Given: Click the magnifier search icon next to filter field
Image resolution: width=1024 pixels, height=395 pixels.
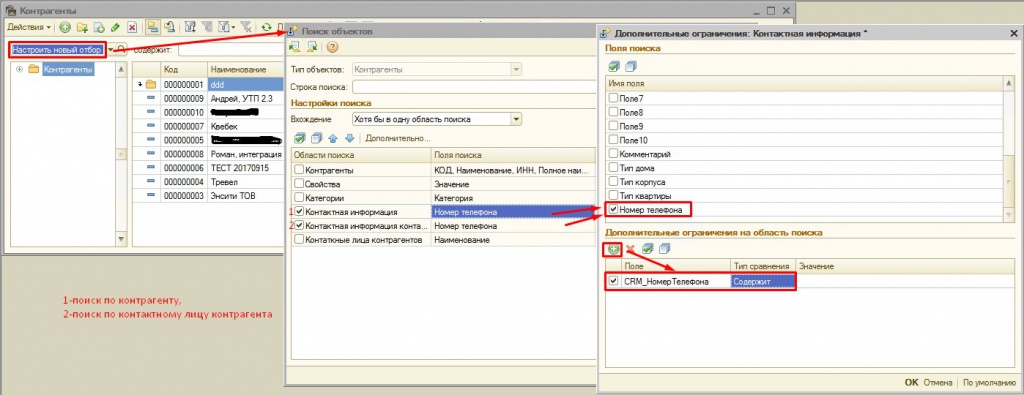Looking at the screenshot, I should 121,50.
